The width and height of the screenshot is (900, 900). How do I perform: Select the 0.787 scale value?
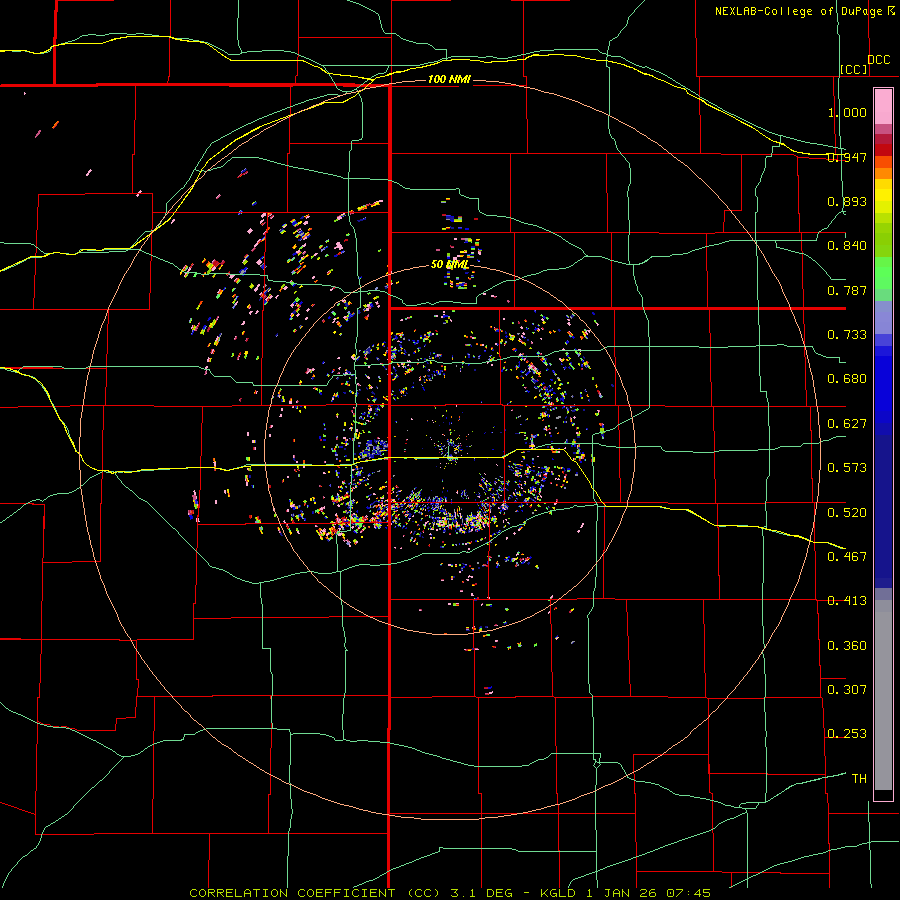847,290
